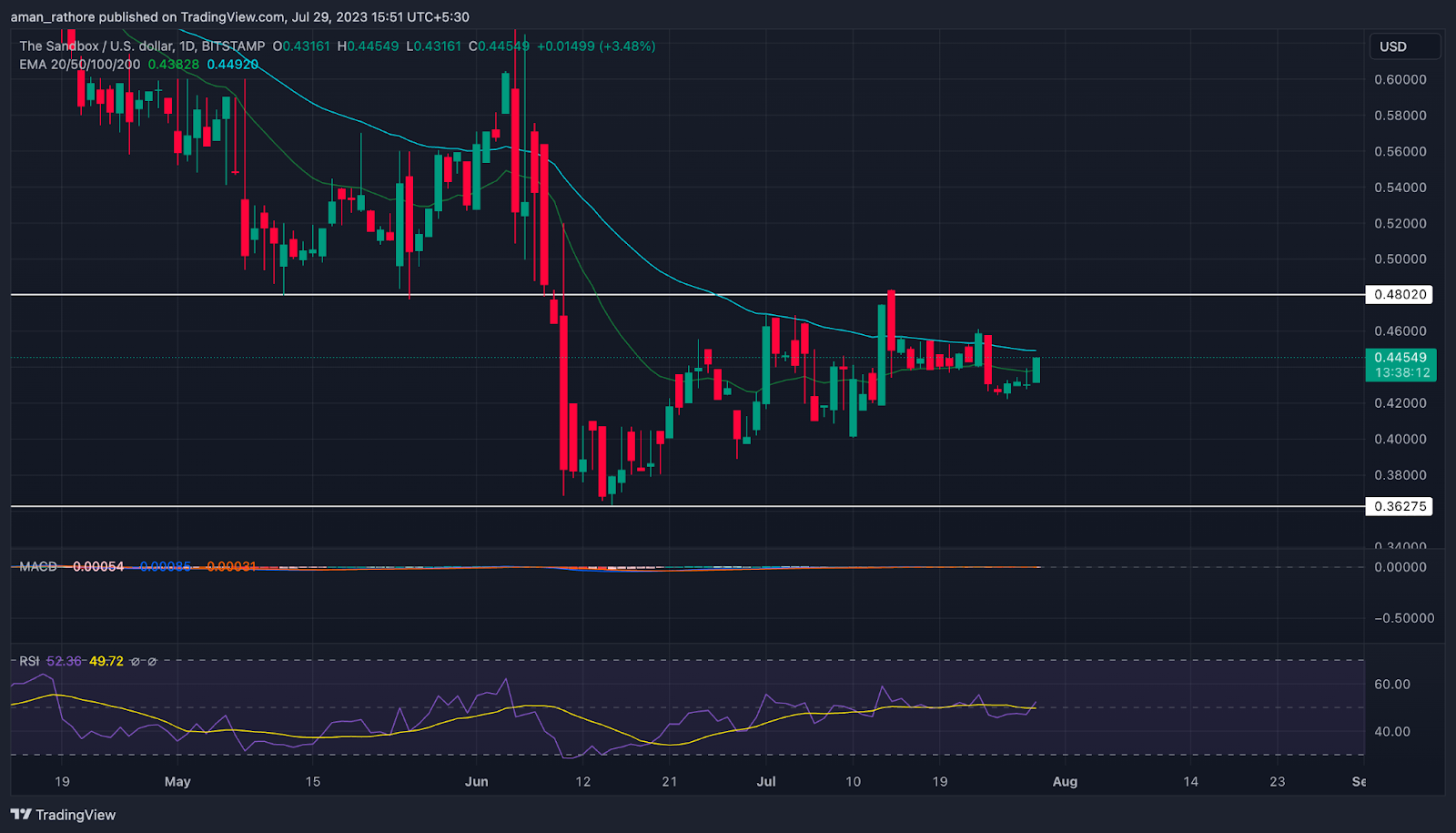
Task: Select the 0.48020 resistance price label
Action: click(x=1400, y=294)
